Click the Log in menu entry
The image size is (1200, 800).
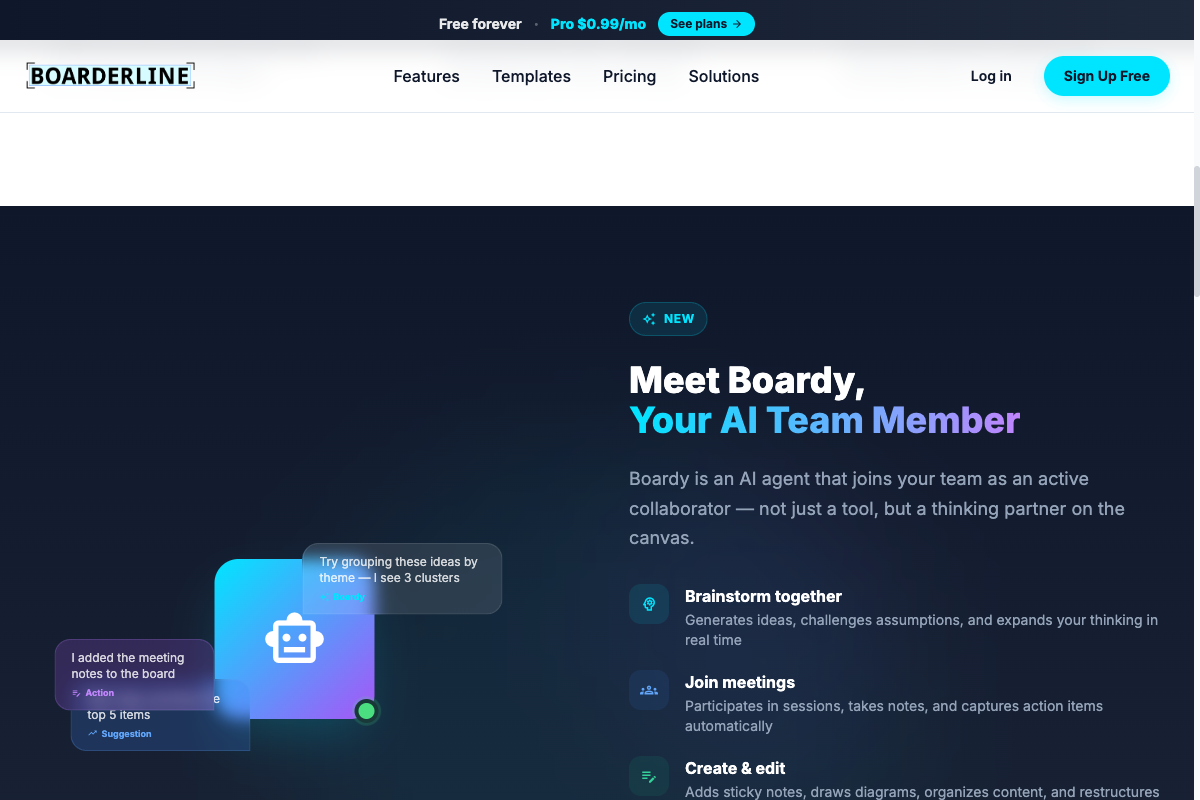pyautogui.click(x=990, y=76)
